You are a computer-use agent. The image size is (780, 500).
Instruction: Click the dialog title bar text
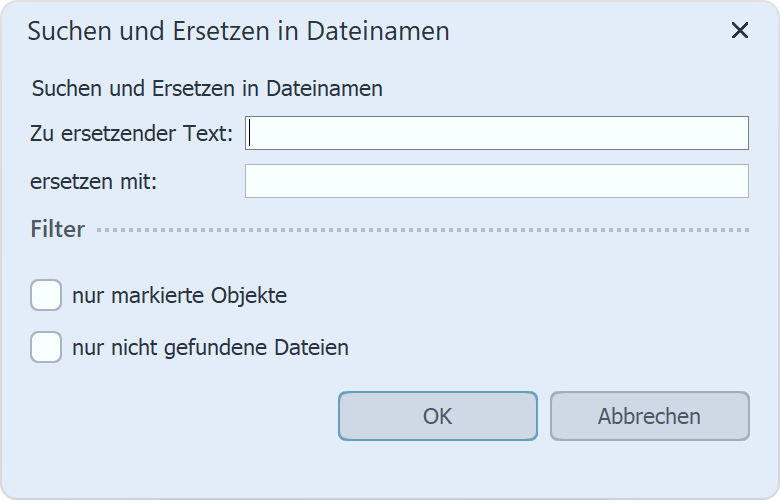pyautogui.click(x=238, y=31)
